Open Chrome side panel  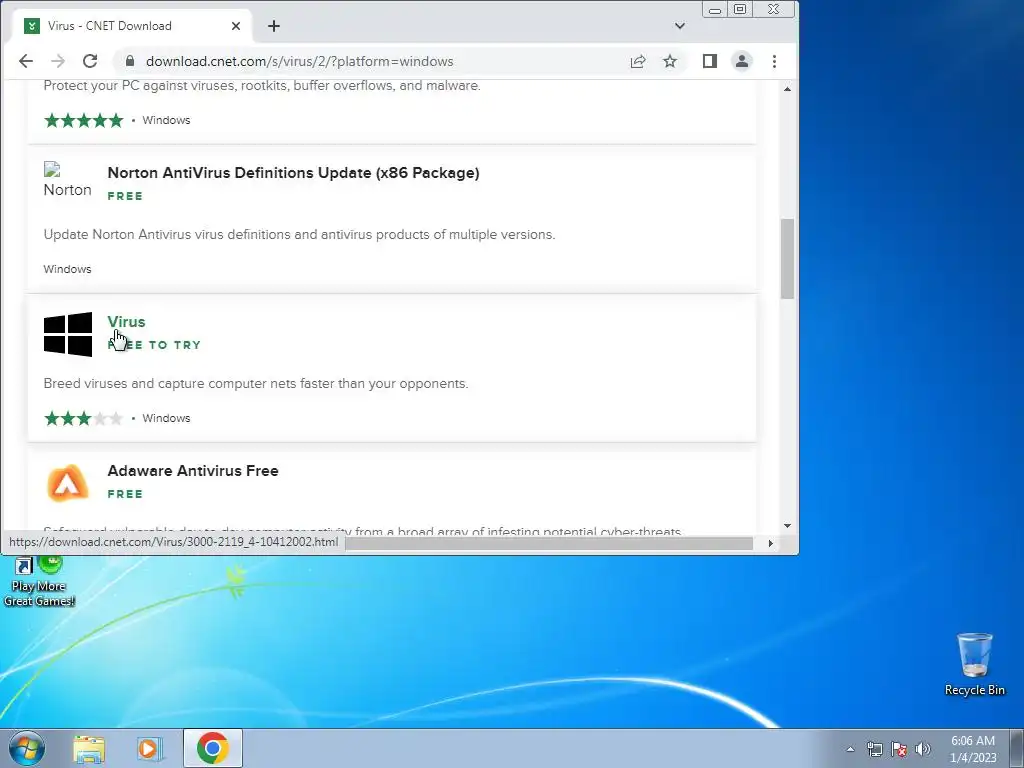click(x=710, y=61)
